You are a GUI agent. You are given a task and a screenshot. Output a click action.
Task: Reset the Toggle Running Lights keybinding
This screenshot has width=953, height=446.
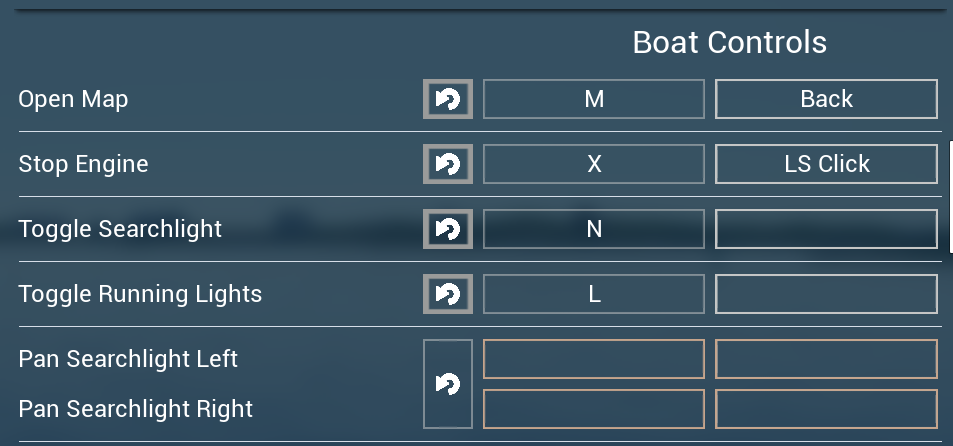[x=447, y=294]
